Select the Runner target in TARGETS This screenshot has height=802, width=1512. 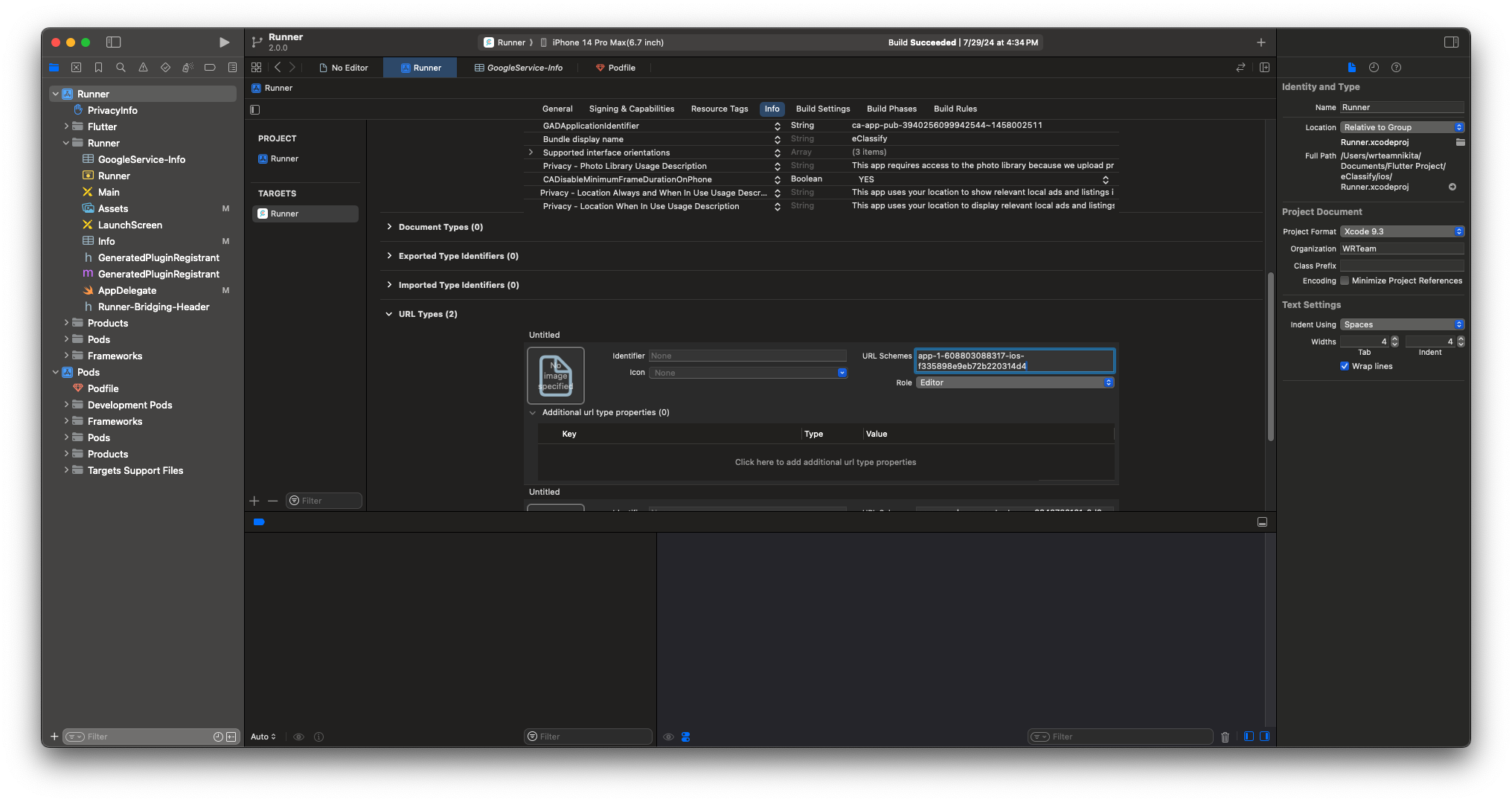pos(305,214)
